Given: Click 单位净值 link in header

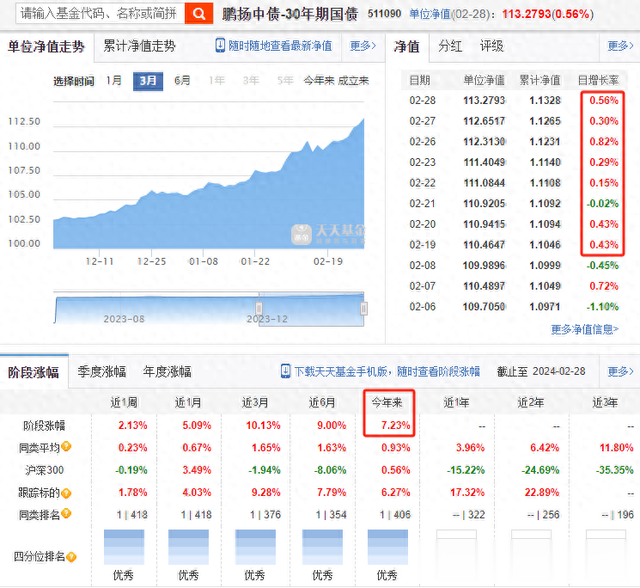Looking at the screenshot, I should (x=430, y=14).
